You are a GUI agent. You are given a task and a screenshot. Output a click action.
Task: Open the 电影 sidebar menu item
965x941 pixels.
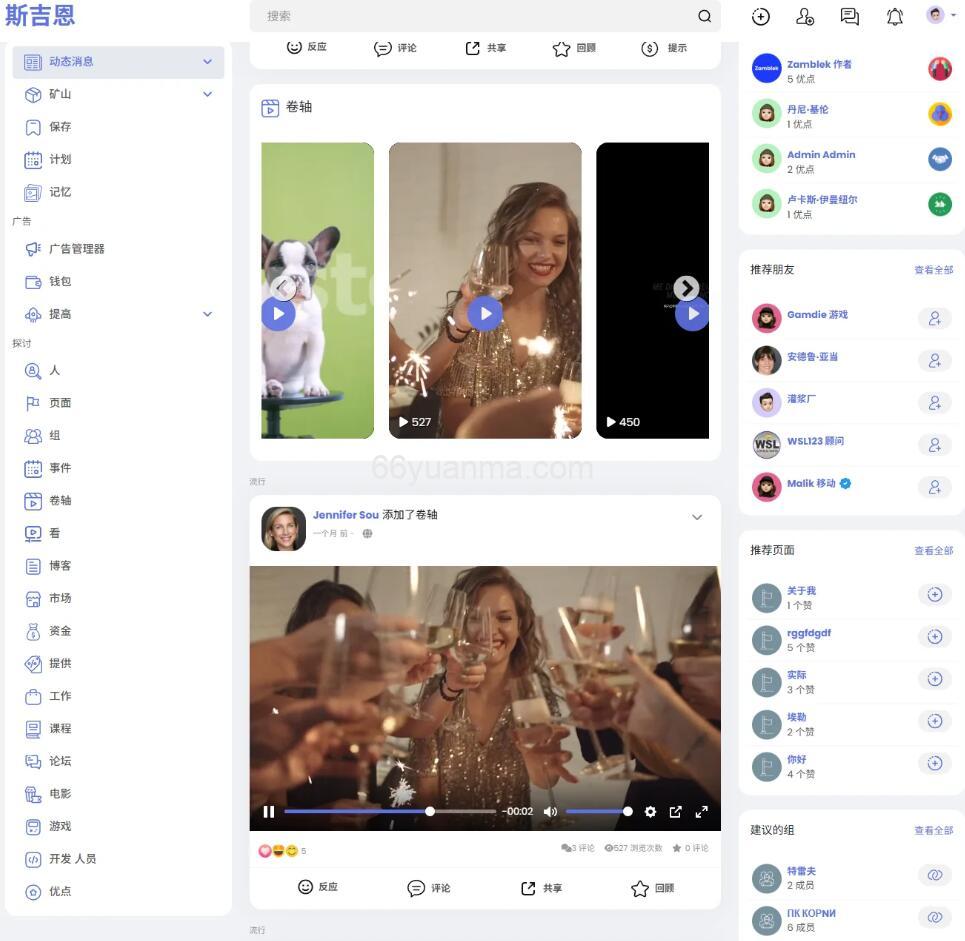pos(58,793)
